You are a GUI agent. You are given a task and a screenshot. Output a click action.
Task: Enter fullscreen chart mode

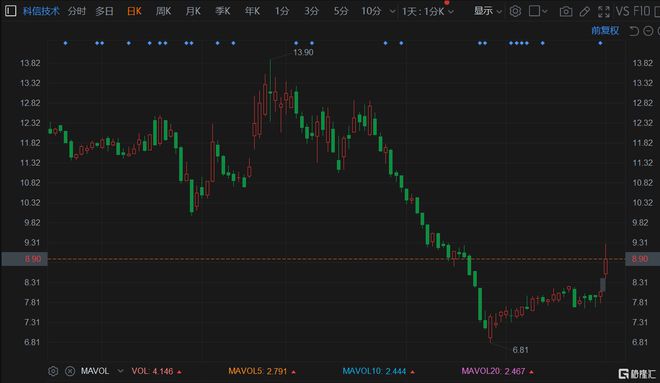point(604,11)
